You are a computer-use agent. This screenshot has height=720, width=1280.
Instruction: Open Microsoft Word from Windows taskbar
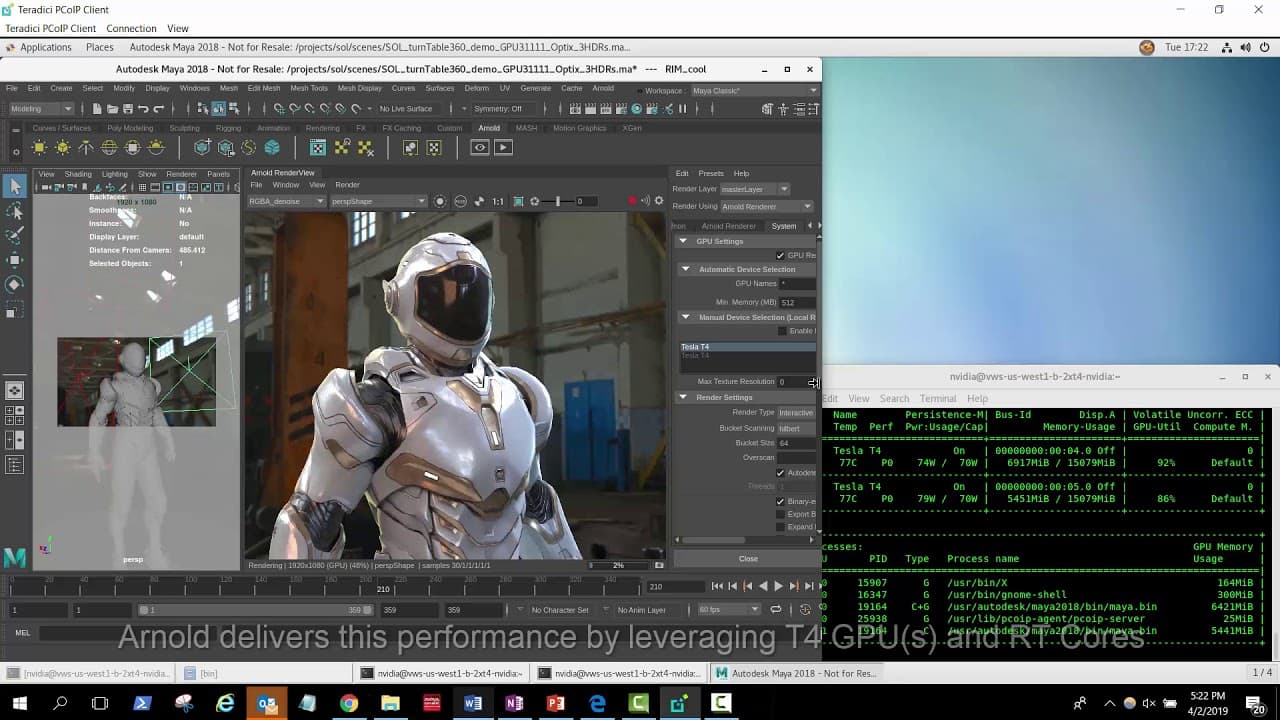[x=473, y=703]
